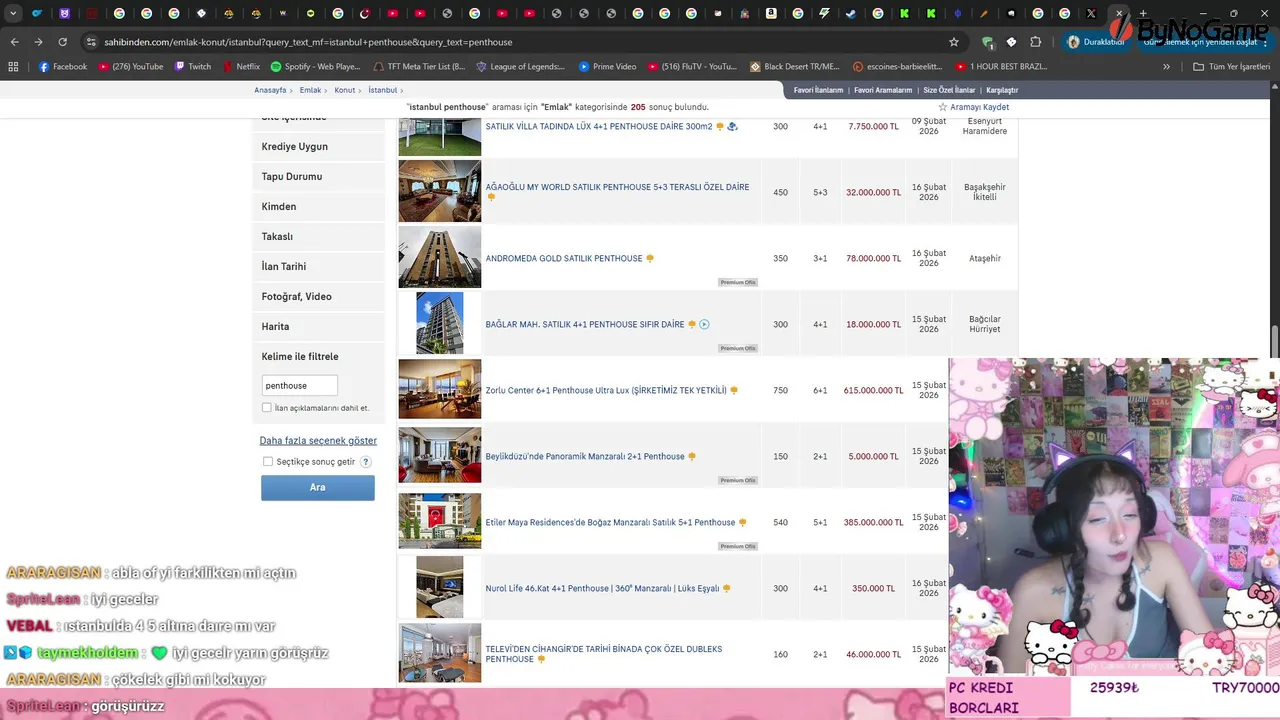Click megaphone icon beside Zorlu Center title
The width and height of the screenshot is (1280, 720).
734,390
